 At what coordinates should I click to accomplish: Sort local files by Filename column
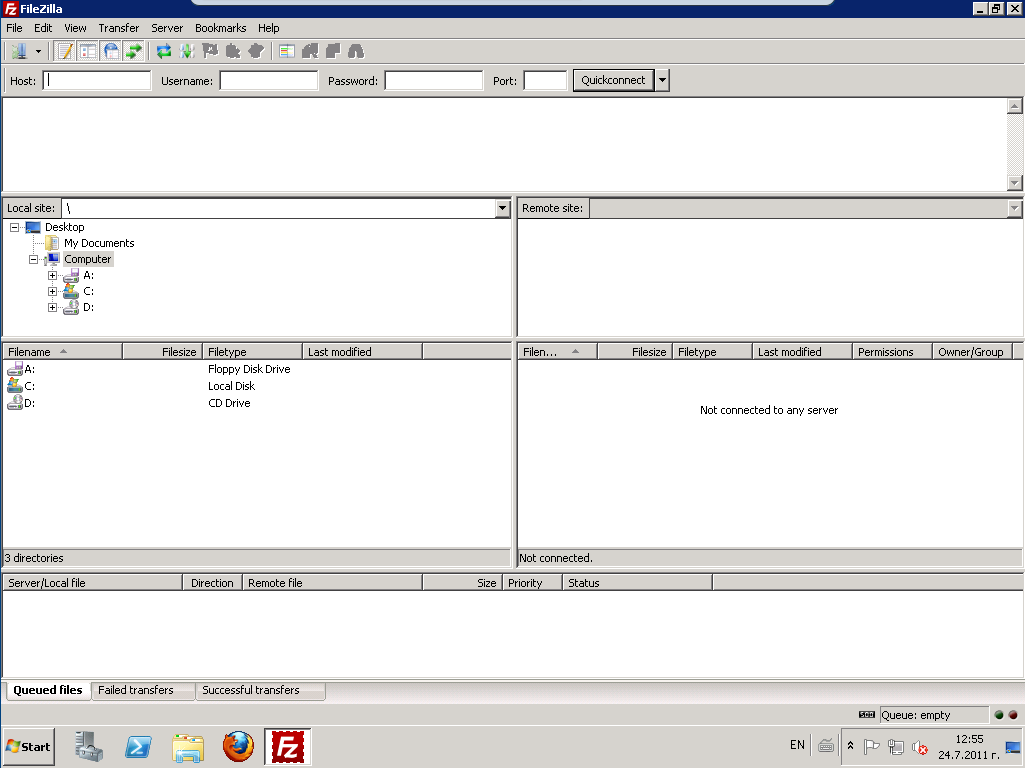coord(63,352)
